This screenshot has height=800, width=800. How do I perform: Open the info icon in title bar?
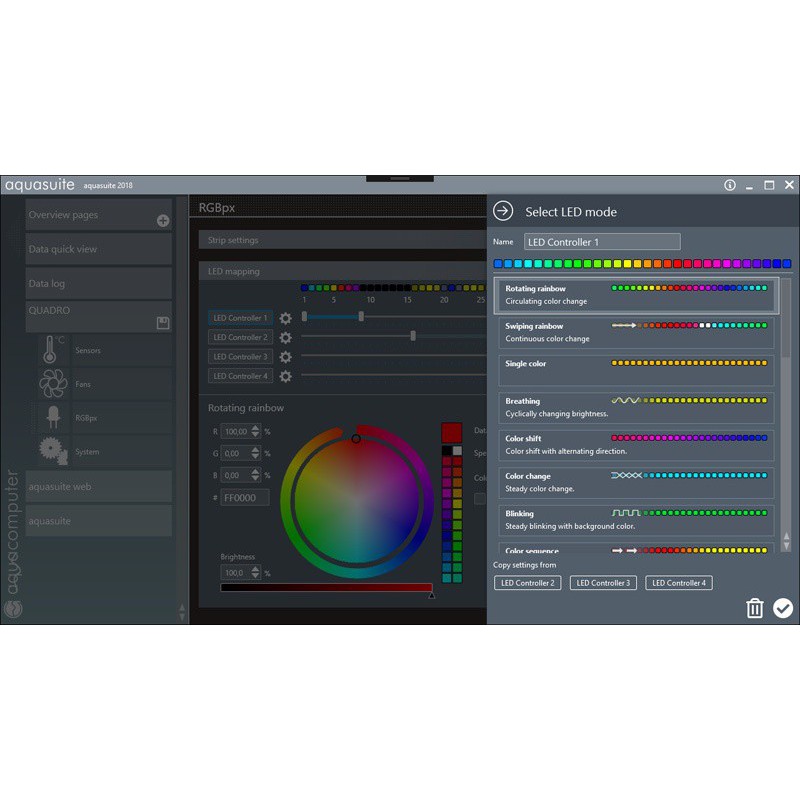coord(730,185)
